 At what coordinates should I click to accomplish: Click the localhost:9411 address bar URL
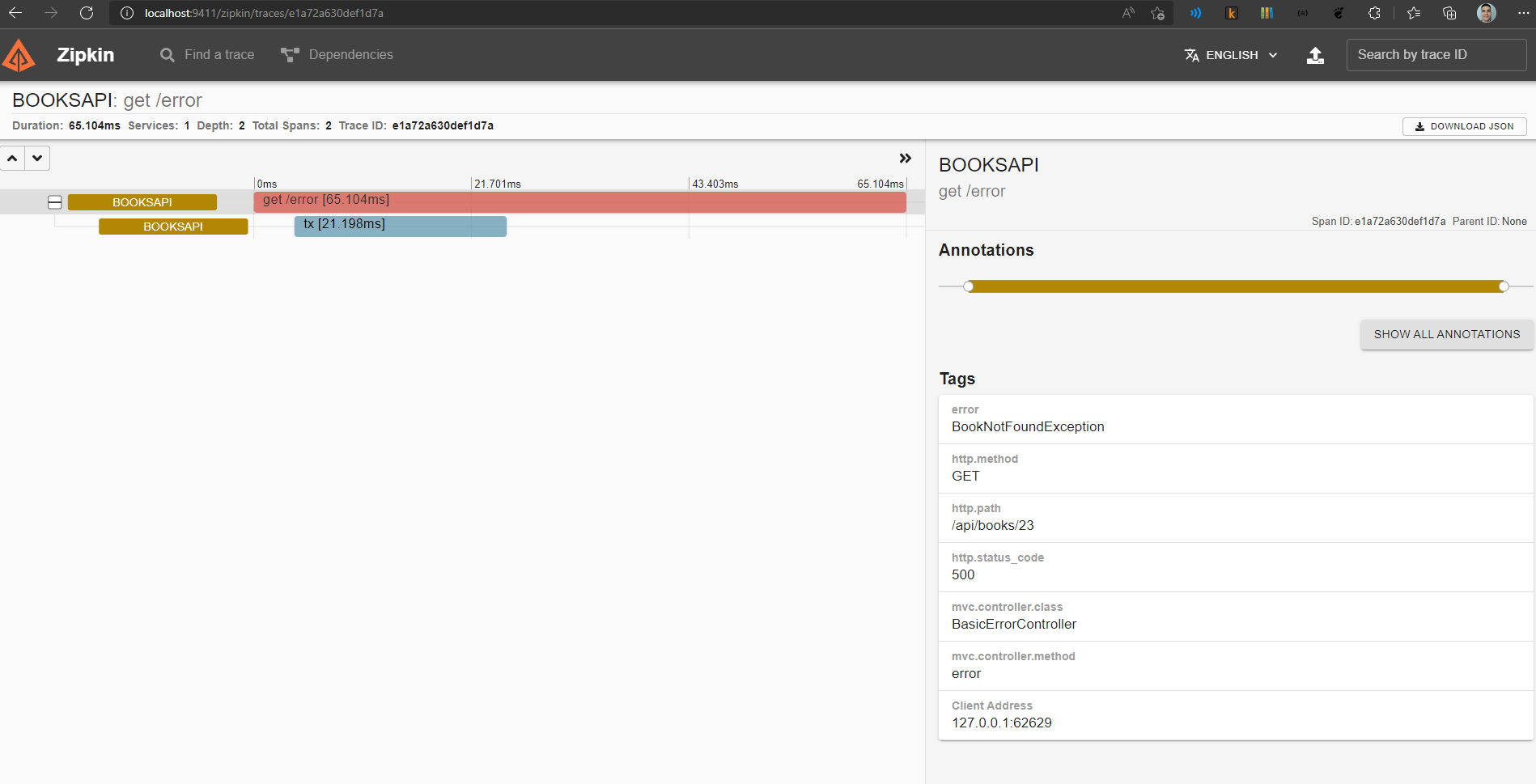(264, 13)
